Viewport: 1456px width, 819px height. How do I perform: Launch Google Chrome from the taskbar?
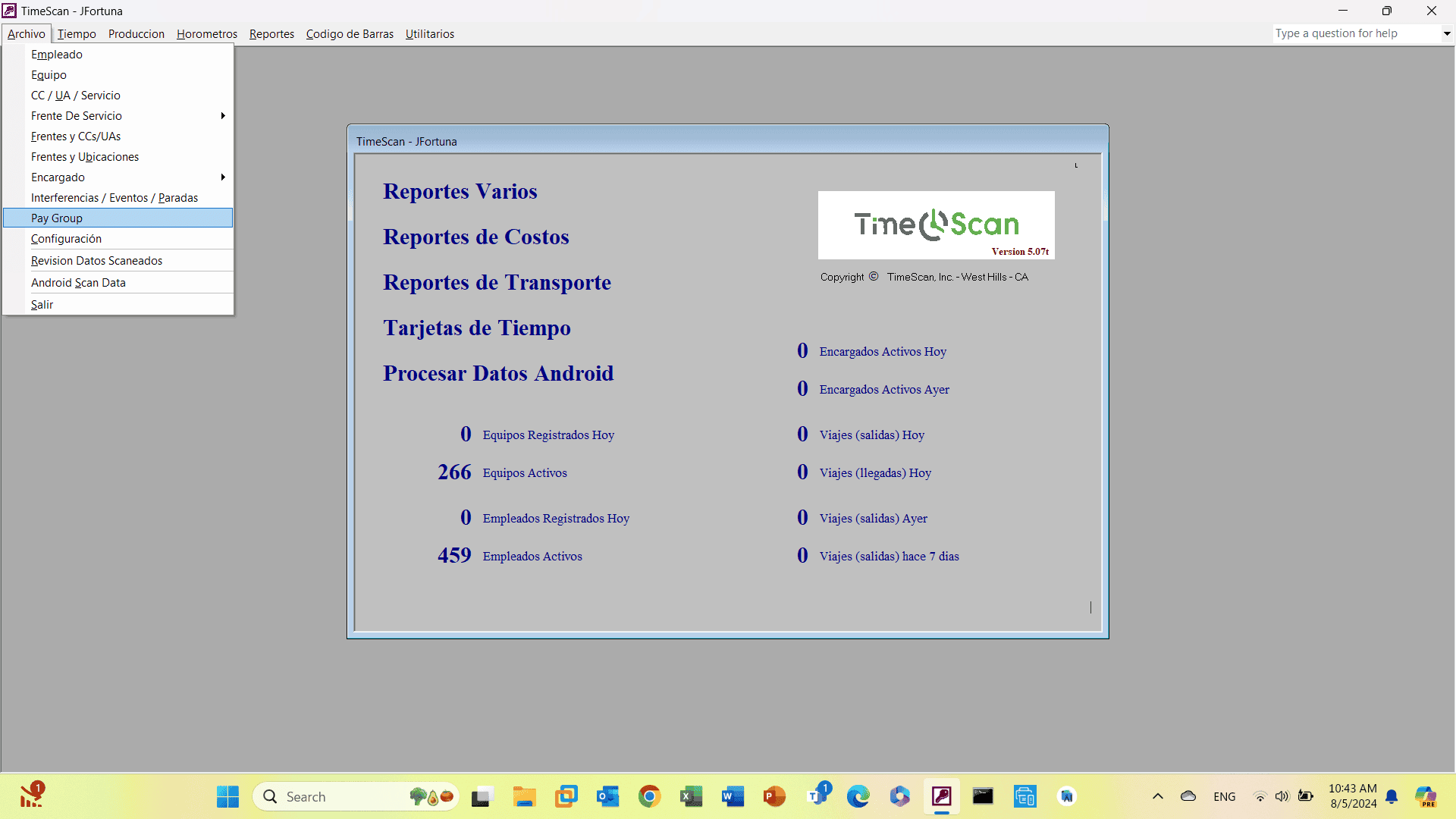tap(649, 796)
